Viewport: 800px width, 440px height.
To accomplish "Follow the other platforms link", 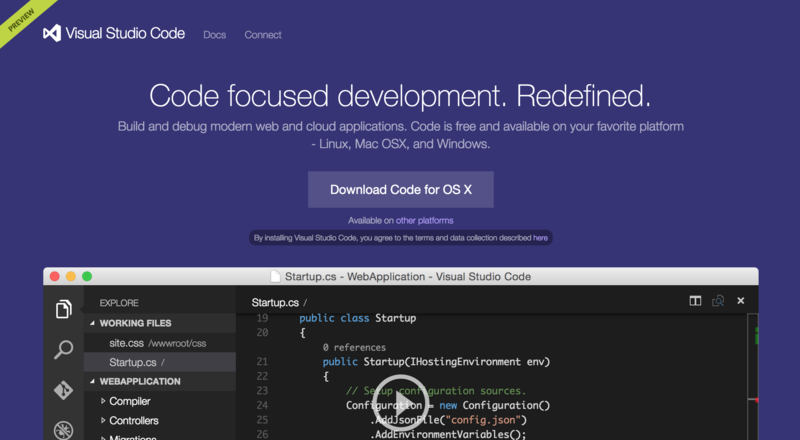I will click(x=424, y=221).
